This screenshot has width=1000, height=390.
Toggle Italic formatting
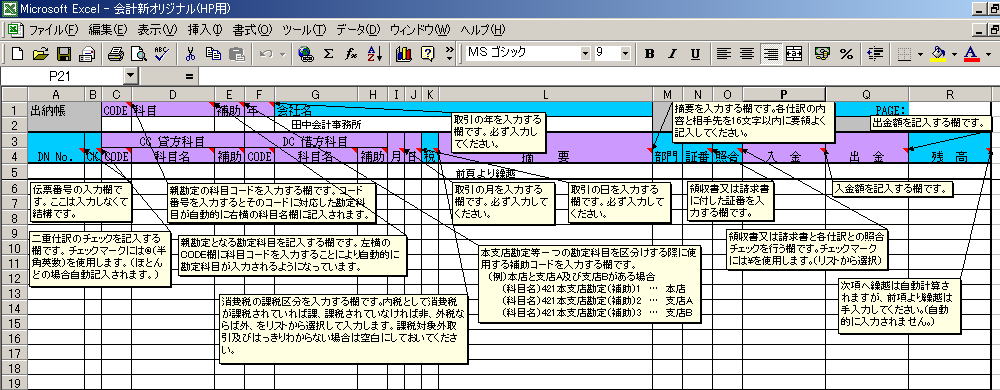tap(672, 54)
